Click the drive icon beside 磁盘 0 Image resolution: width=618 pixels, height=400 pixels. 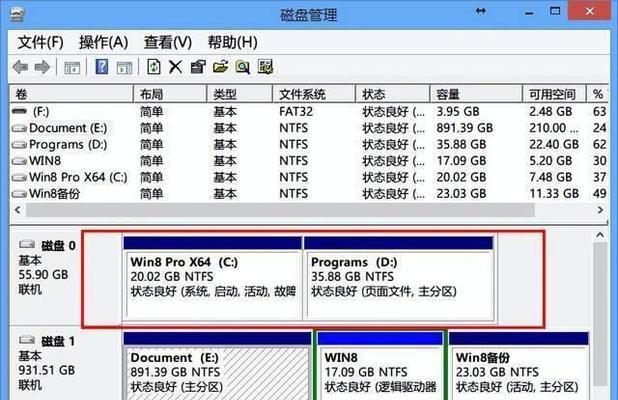pos(27,245)
